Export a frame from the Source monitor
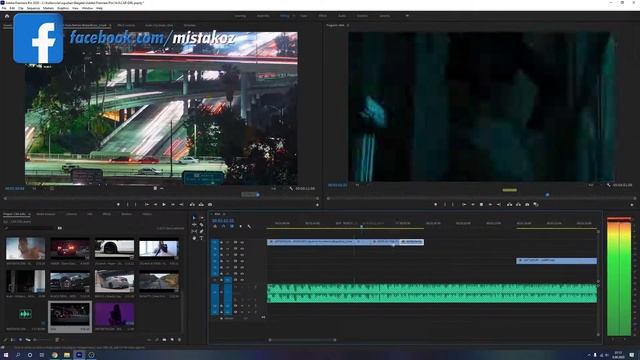 pyautogui.click(x=210, y=204)
